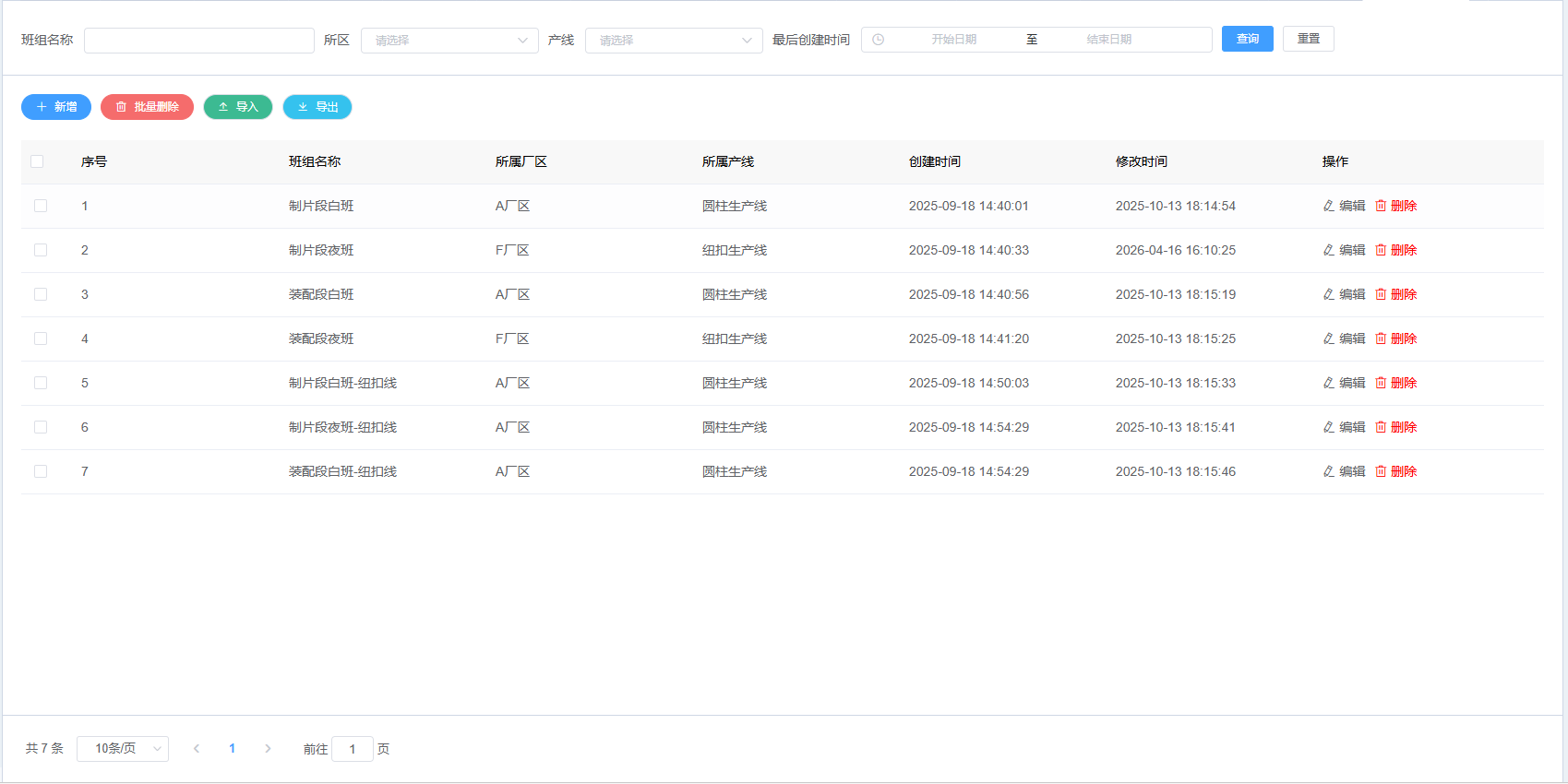Click cell 2025-10-13 18:15:46

[x=1176, y=471]
